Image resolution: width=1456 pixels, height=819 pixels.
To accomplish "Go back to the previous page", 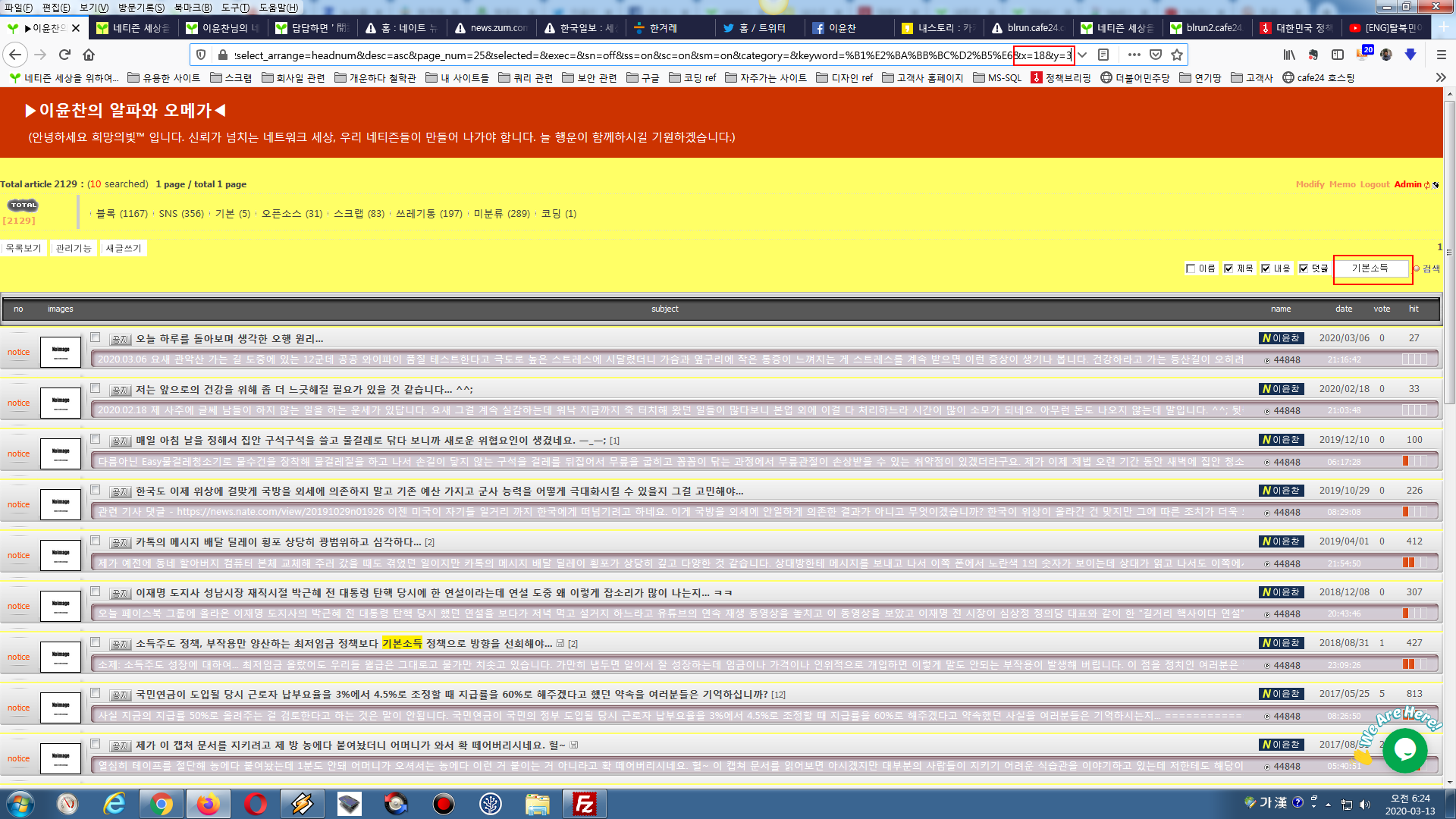I will [x=15, y=55].
